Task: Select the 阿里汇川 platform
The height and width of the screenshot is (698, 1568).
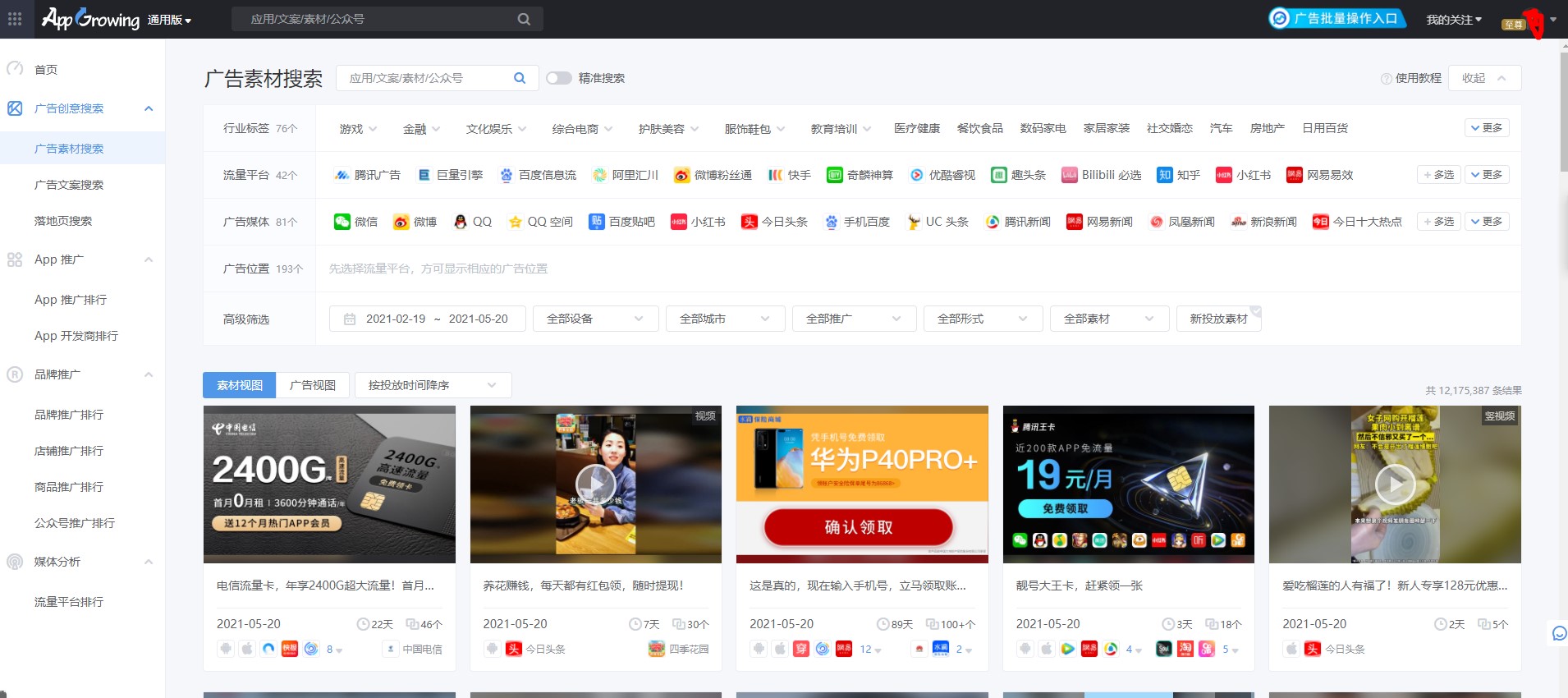Action: [x=626, y=175]
